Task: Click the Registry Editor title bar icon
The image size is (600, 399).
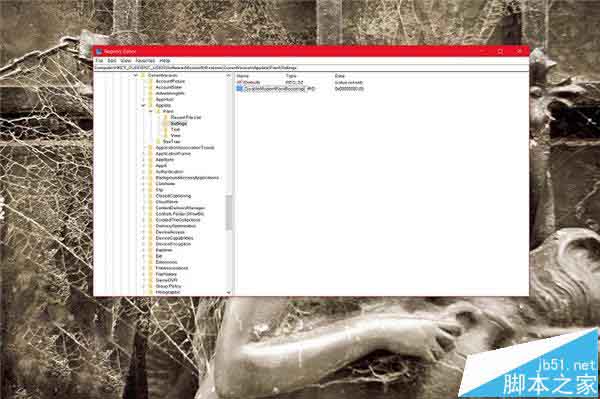Action: click(99, 51)
